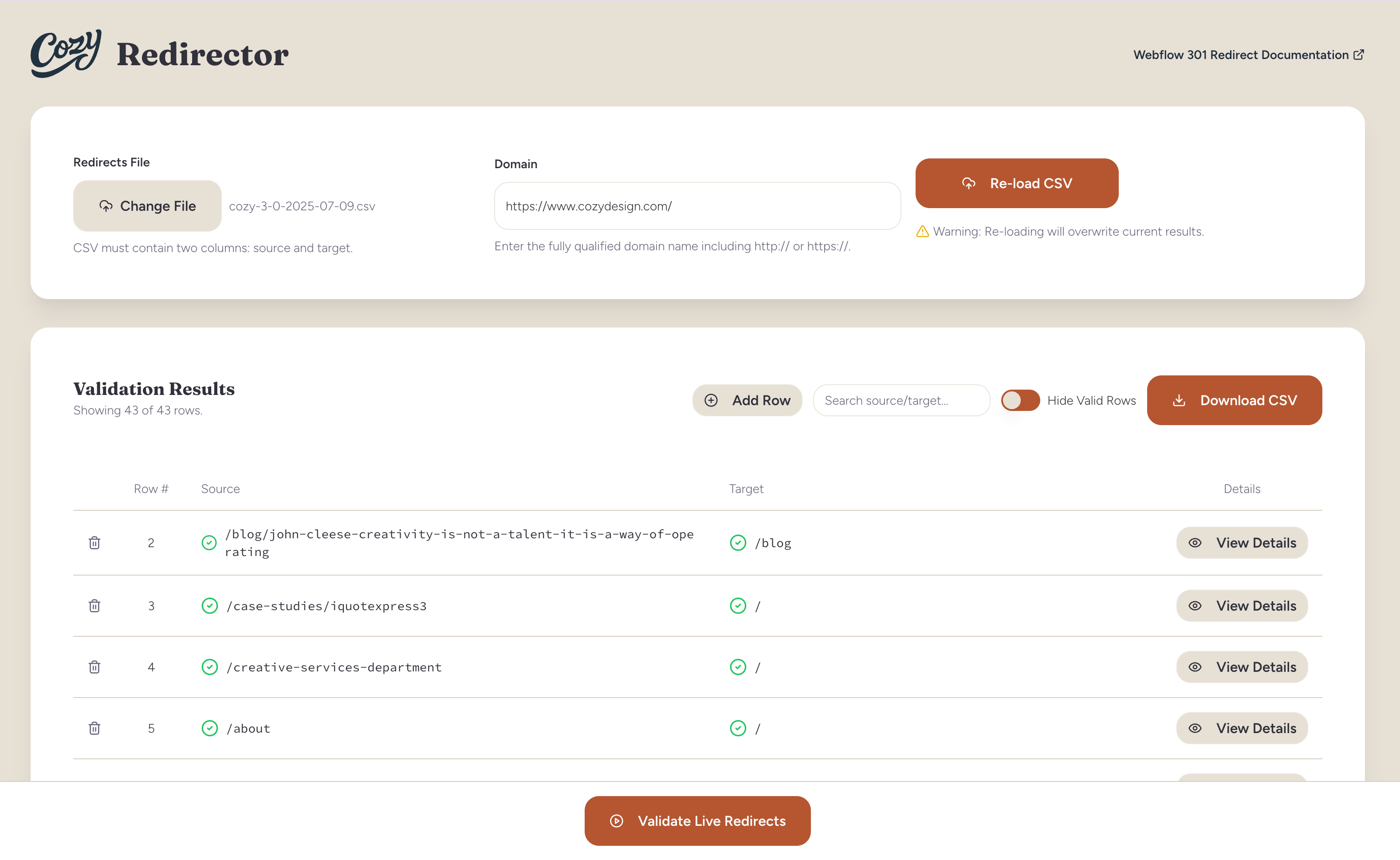Click 'Showing 43 of 43 rows.' text
The width and height of the screenshot is (1400, 860).
coord(138,410)
